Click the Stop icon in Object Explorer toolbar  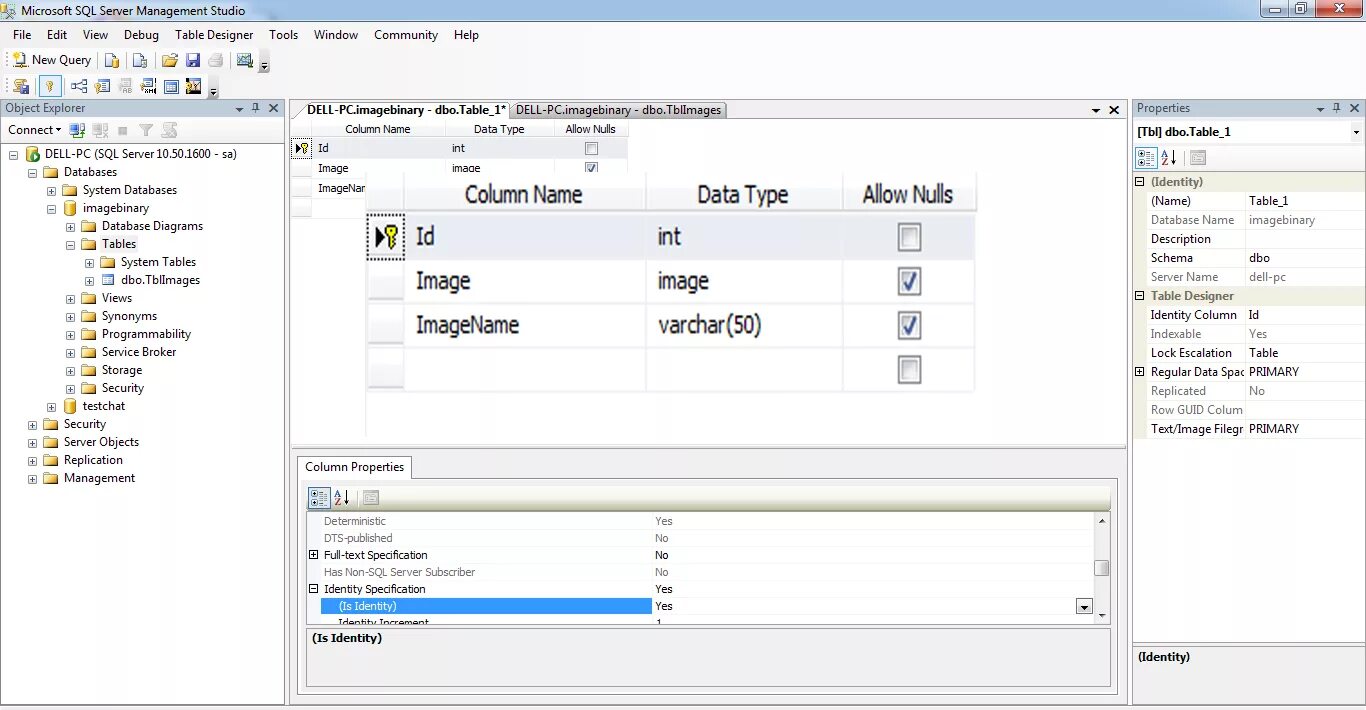[123, 130]
